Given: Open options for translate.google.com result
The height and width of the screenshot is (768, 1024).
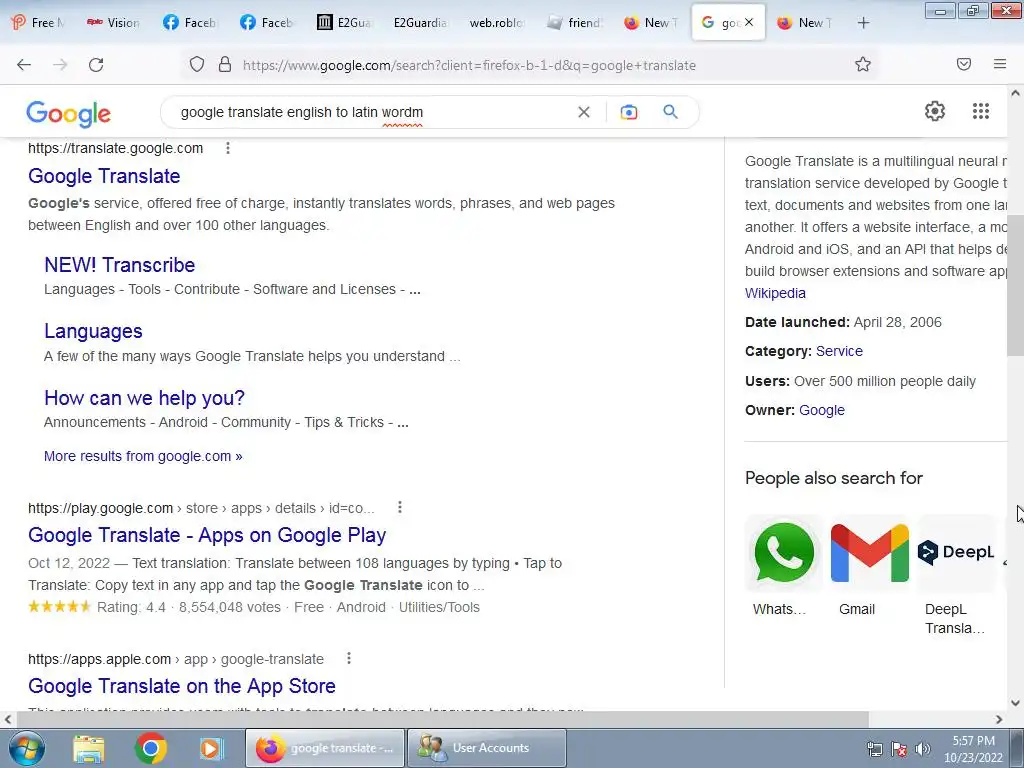Looking at the screenshot, I should pos(228,148).
